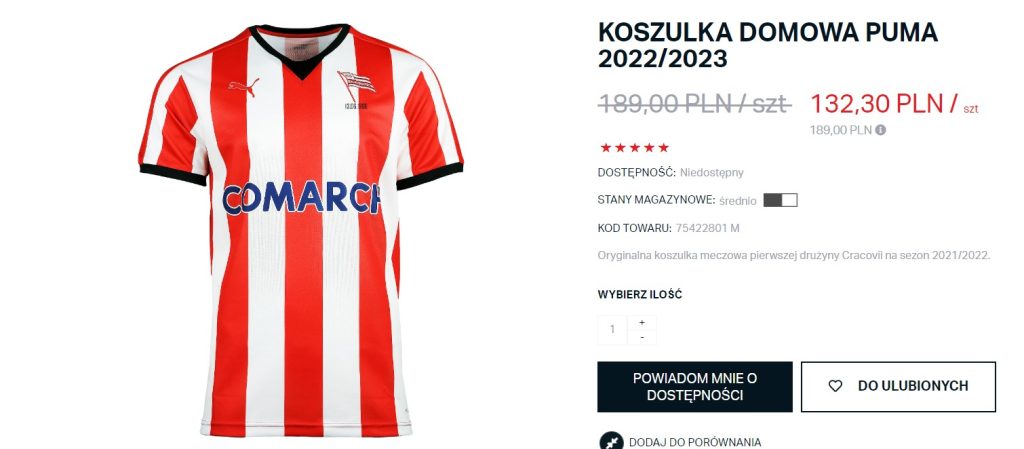Screen dimensions: 1024x449
Task: Click the stock level indicator bar
Action: (x=780, y=200)
